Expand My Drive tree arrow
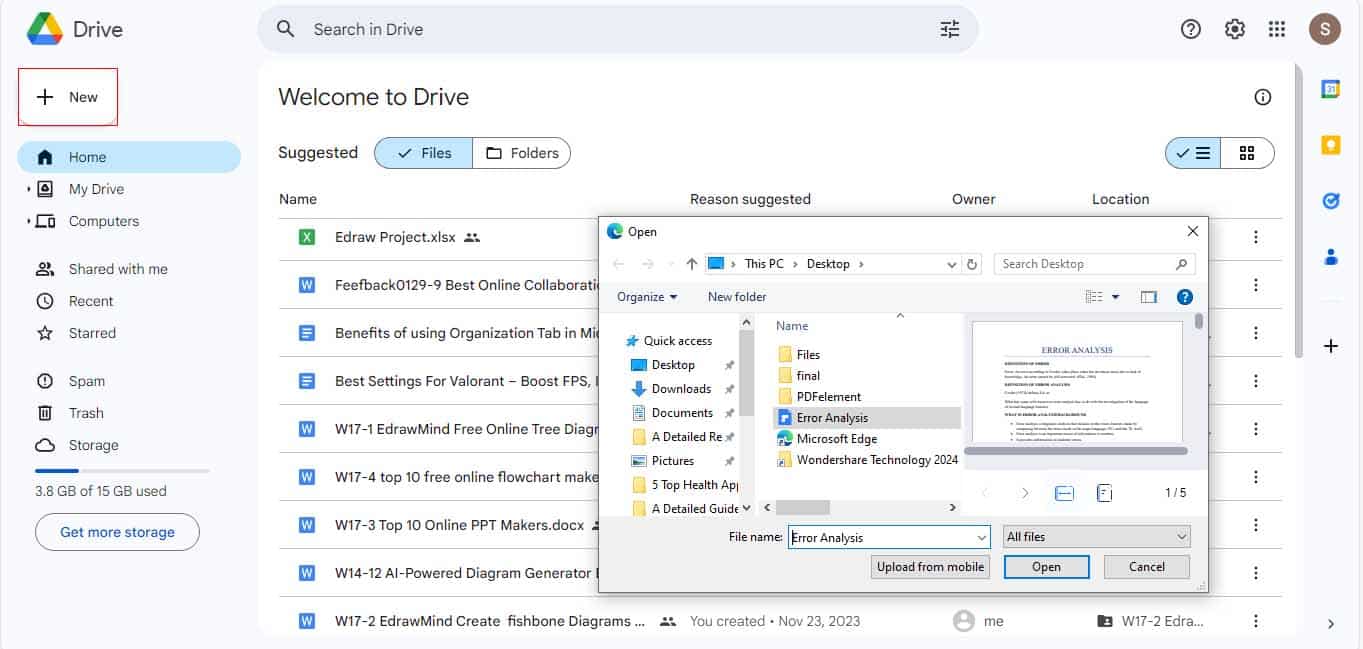 tap(28, 189)
